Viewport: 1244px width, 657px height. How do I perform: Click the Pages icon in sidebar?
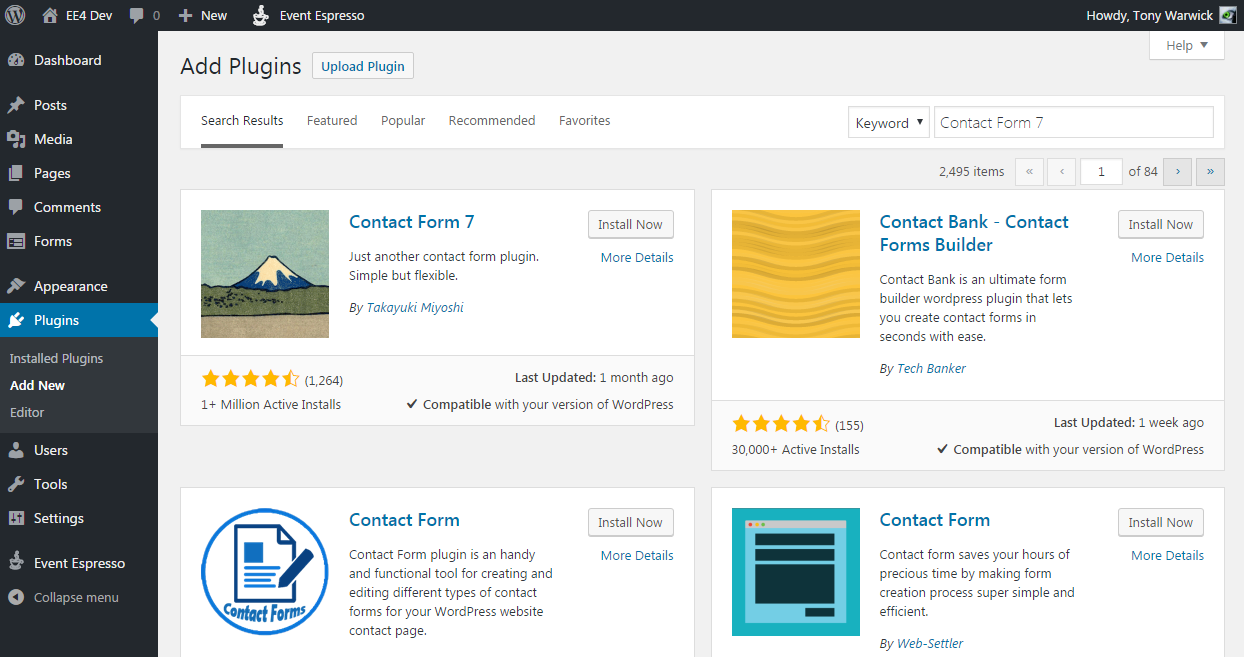point(16,173)
